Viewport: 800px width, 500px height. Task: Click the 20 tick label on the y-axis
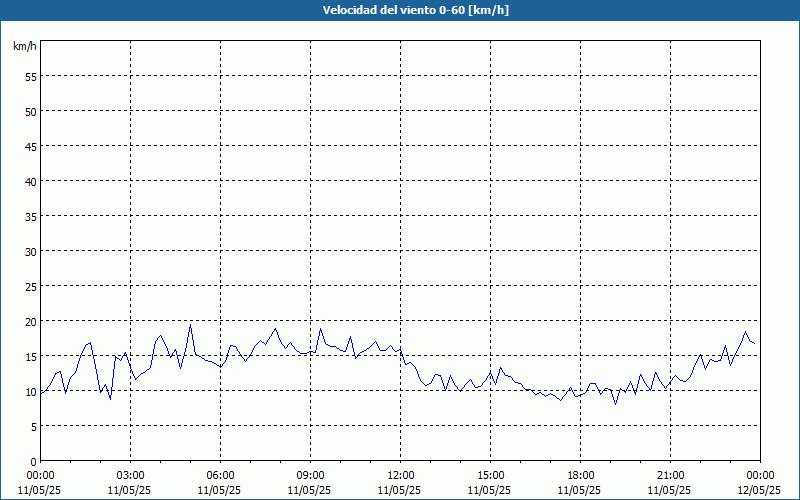30,321
